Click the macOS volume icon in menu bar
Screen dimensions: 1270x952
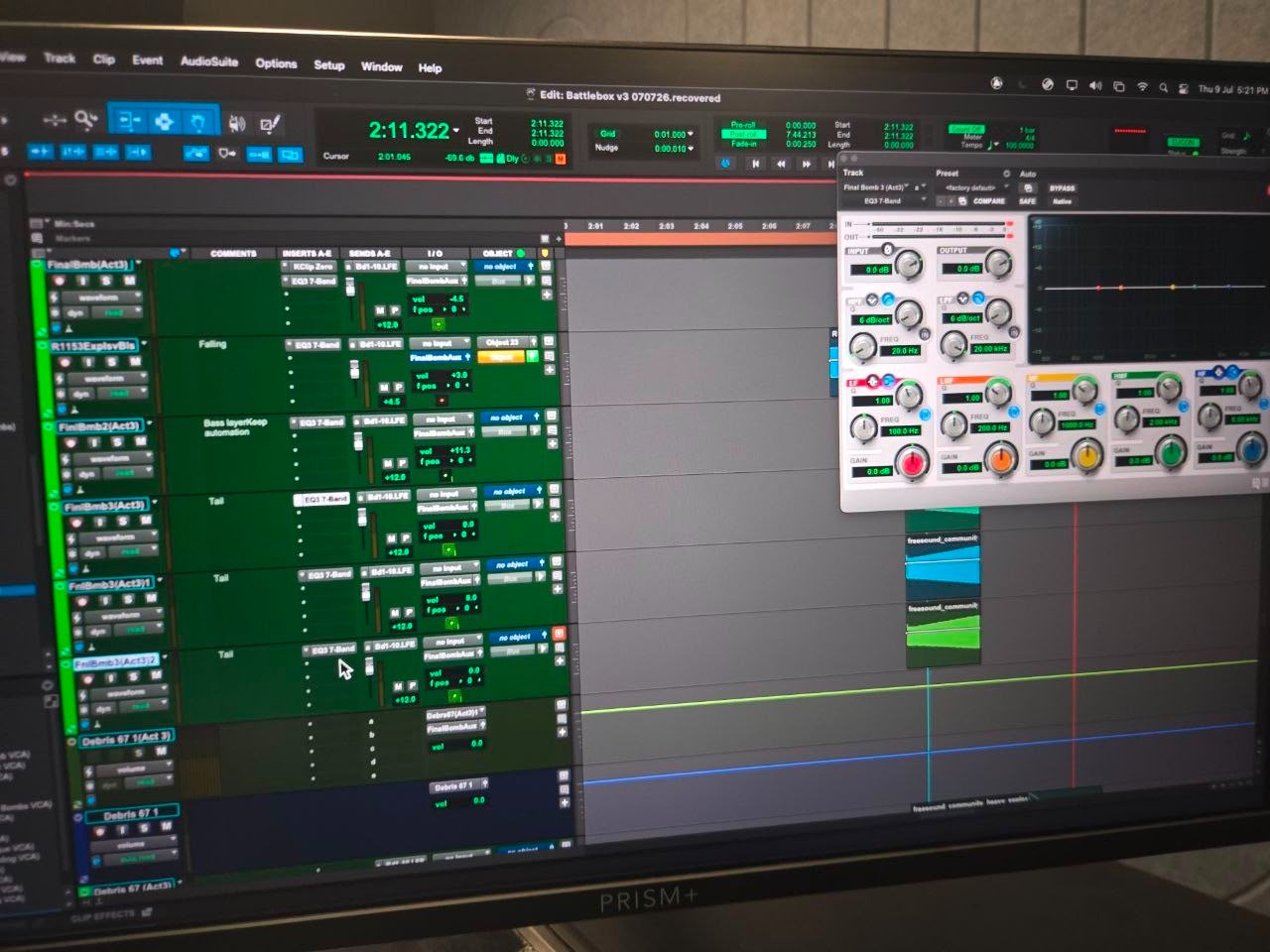coord(1095,86)
